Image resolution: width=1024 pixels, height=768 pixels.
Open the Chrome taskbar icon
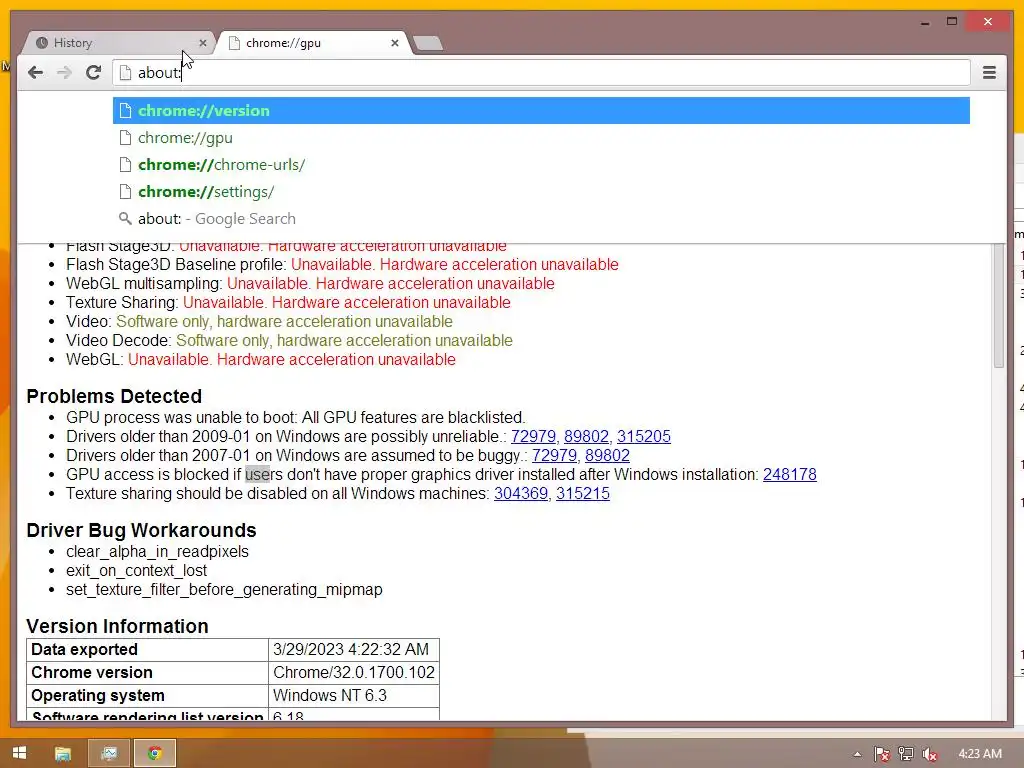point(155,754)
